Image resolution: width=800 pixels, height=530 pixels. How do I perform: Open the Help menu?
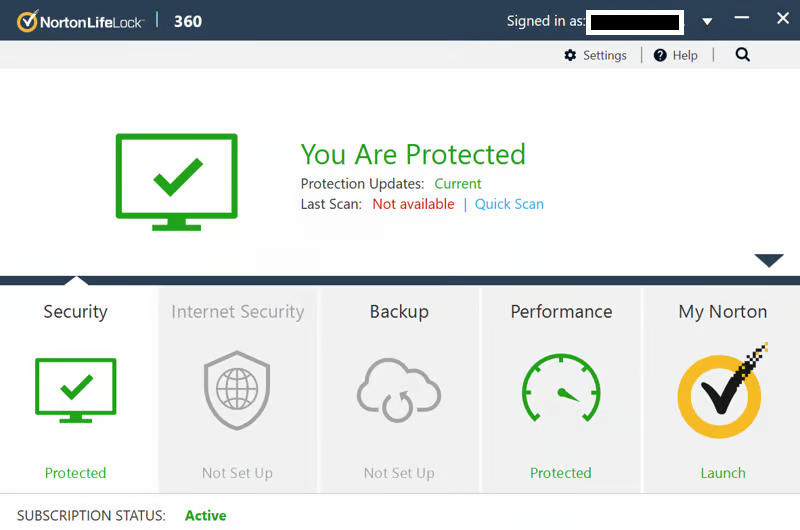point(676,56)
